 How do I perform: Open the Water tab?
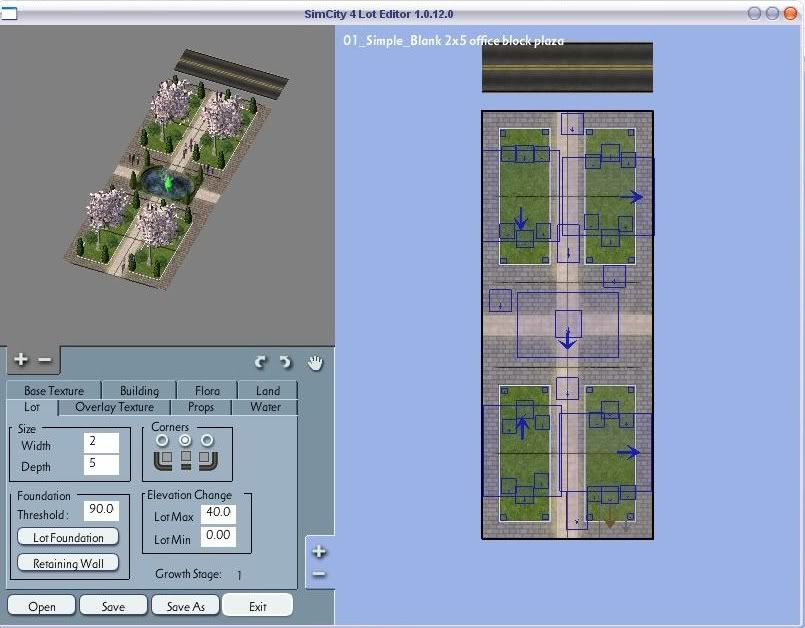[265, 407]
